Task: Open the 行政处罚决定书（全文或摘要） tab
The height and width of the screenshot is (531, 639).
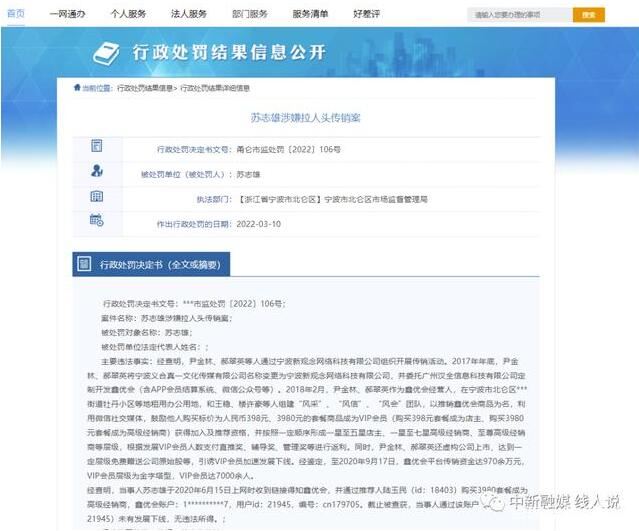Action: point(151,264)
